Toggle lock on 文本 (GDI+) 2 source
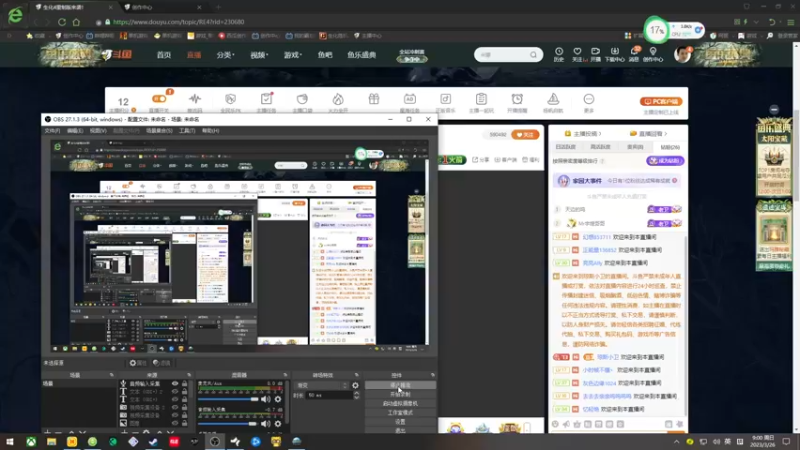Screen dimensions: 800x450 [x=185, y=391]
